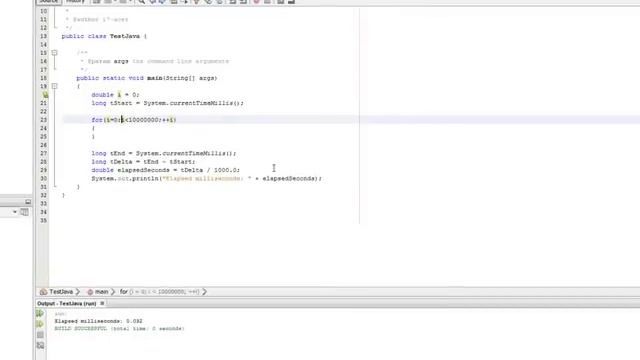Place cursor in the for loop header

(134, 120)
